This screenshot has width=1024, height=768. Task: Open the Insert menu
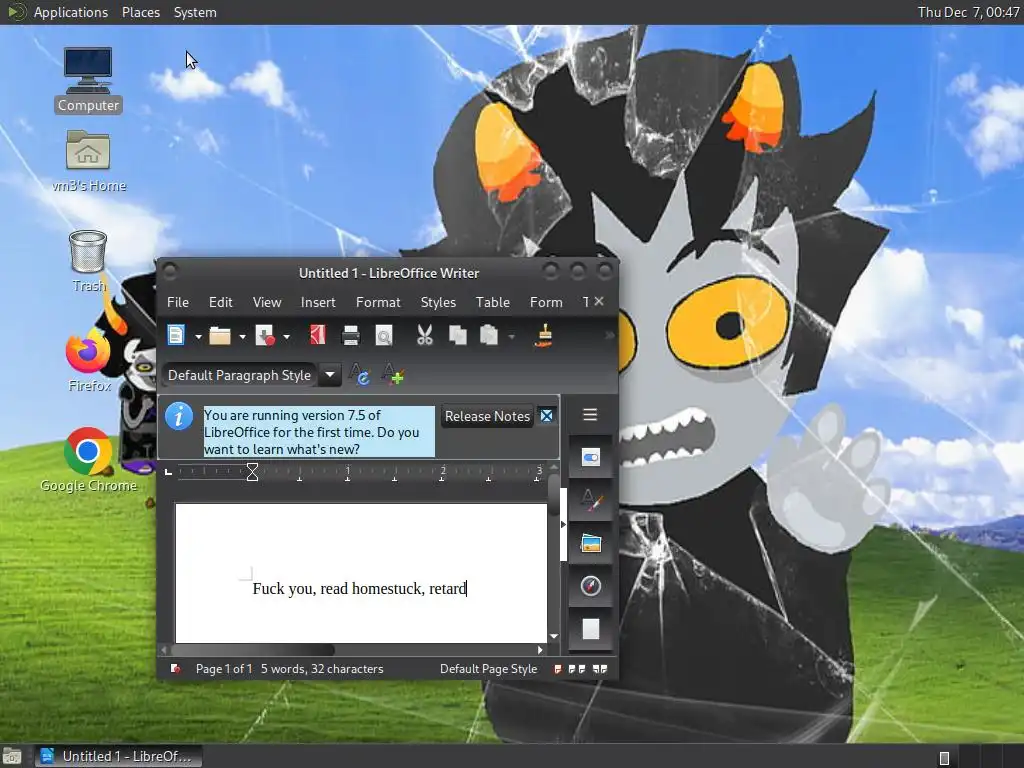[318, 302]
